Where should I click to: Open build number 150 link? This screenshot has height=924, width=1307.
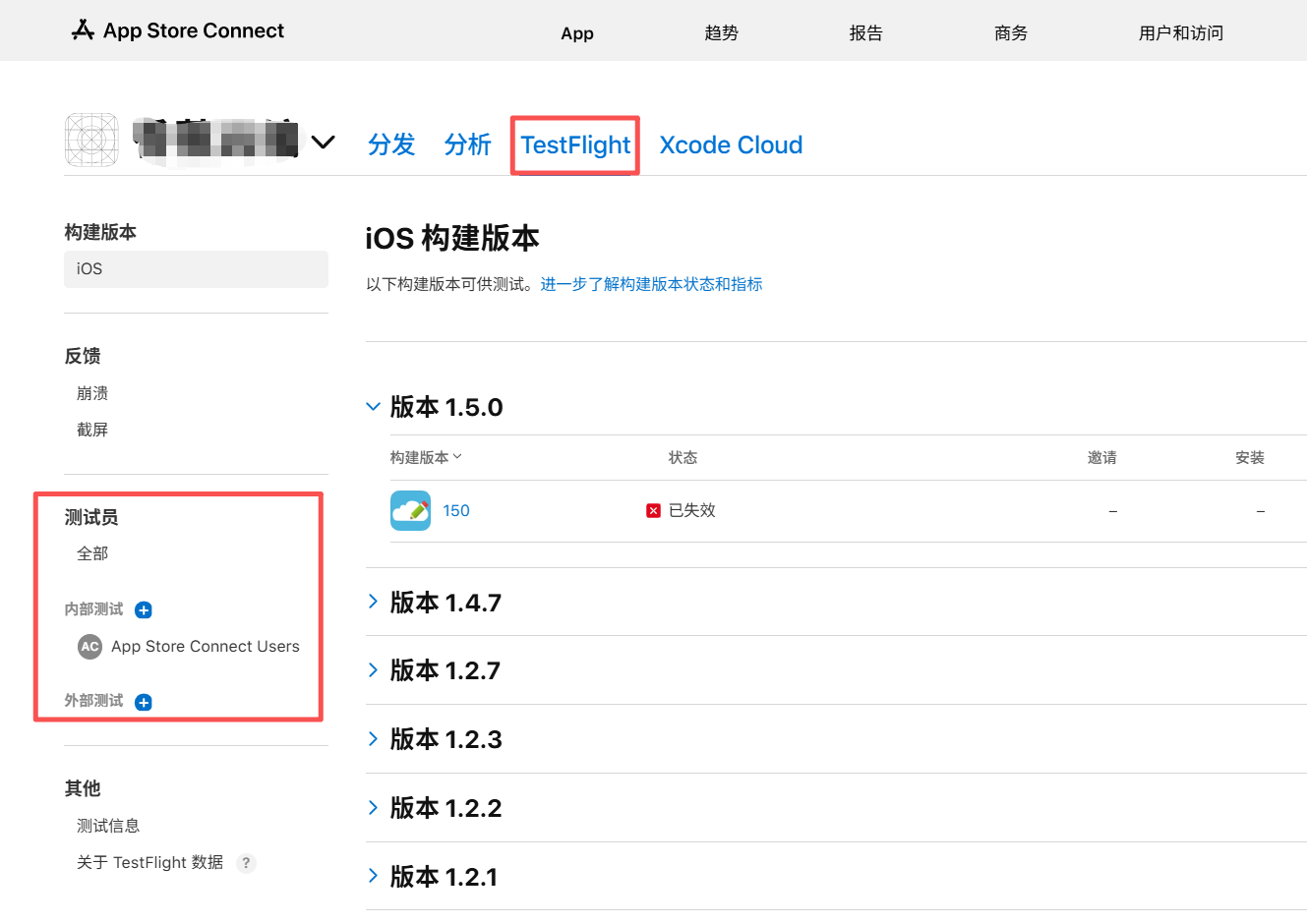(x=456, y=510)
